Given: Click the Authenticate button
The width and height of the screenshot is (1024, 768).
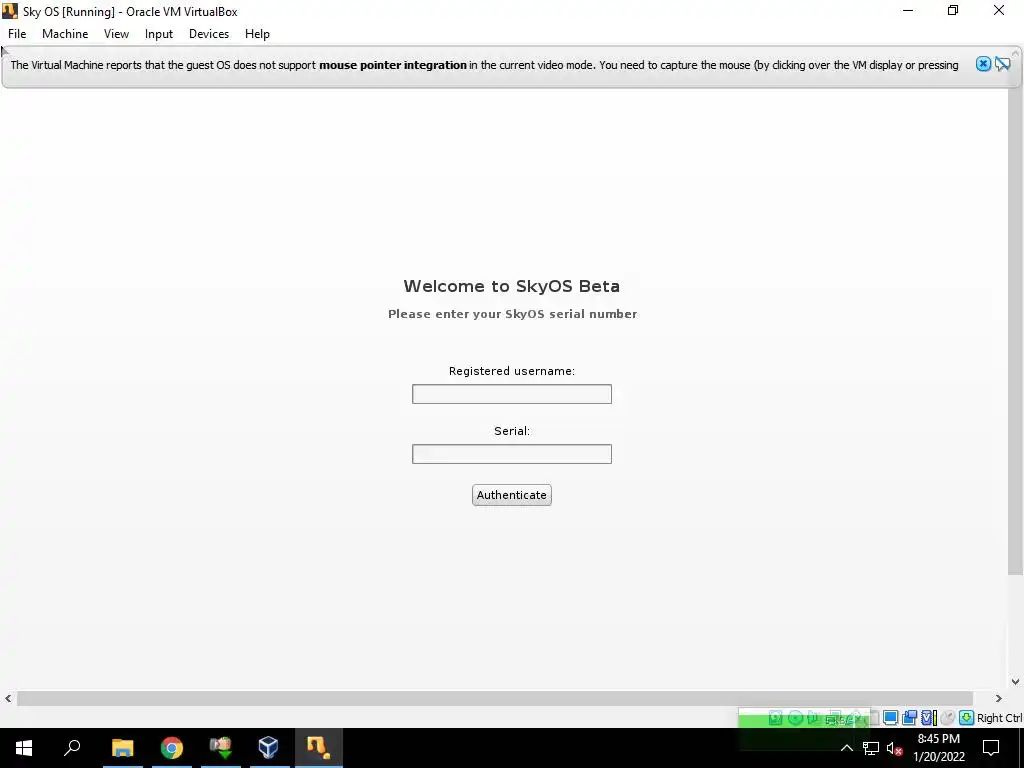Looking at the screenshot, I should [x=511, y=495].
